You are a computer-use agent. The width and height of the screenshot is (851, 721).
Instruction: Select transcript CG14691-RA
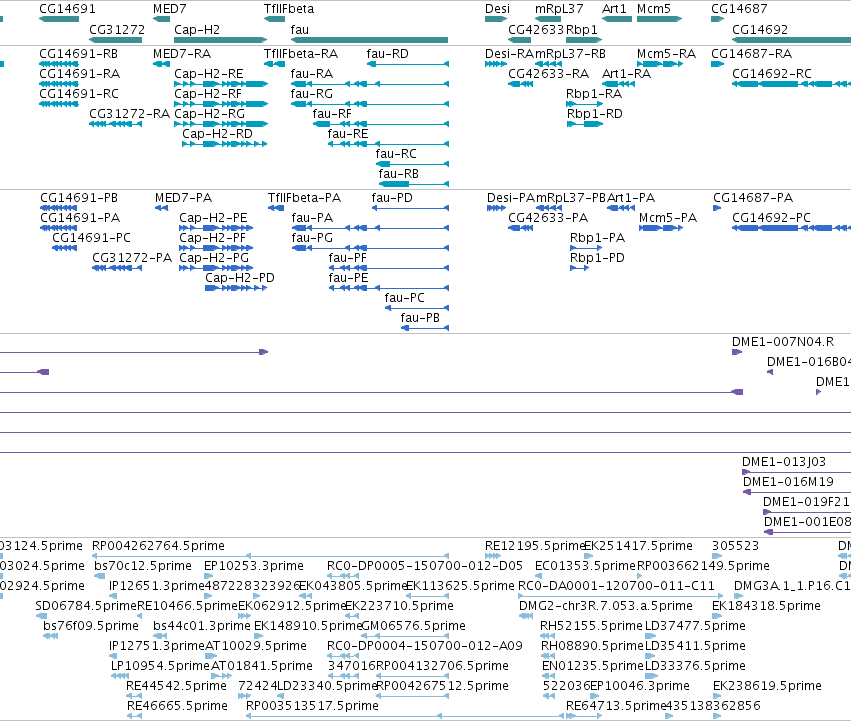pyautogui.click(x=59, y=84)
